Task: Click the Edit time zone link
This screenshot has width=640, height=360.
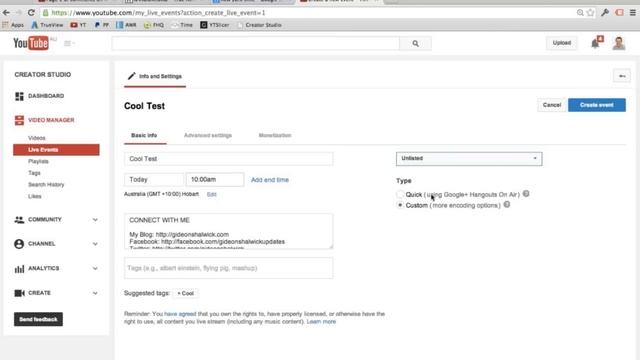Action: [x=211, y=194]
